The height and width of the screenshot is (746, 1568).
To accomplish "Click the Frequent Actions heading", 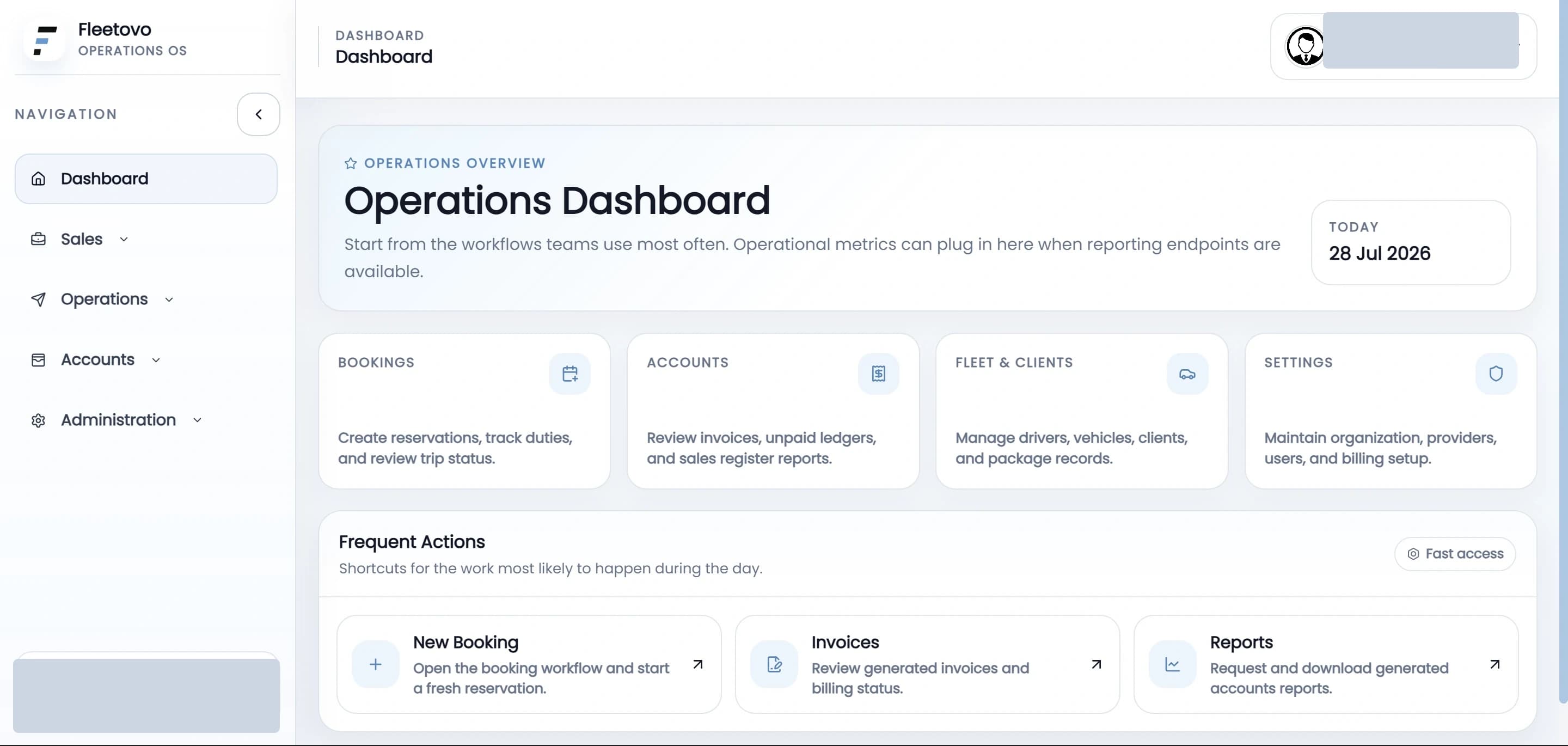I will click(412, 542).
